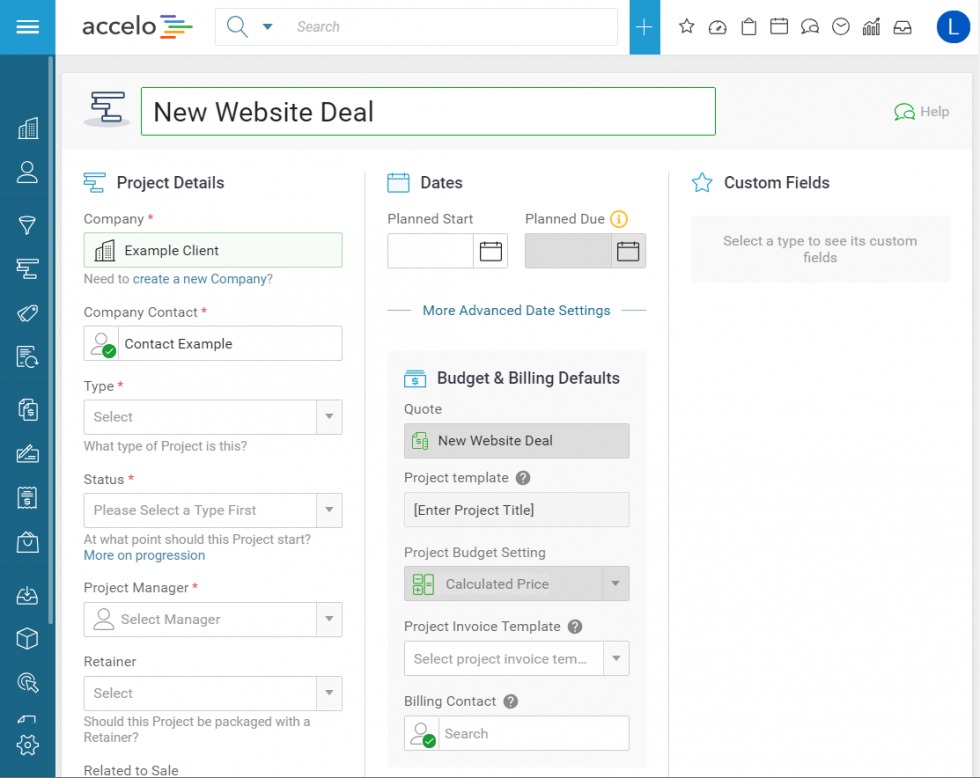The width and height of the screenshot is (980, 778).
Task: Open the dashboard gauge icon in the top bar
Action: point(717,27)
